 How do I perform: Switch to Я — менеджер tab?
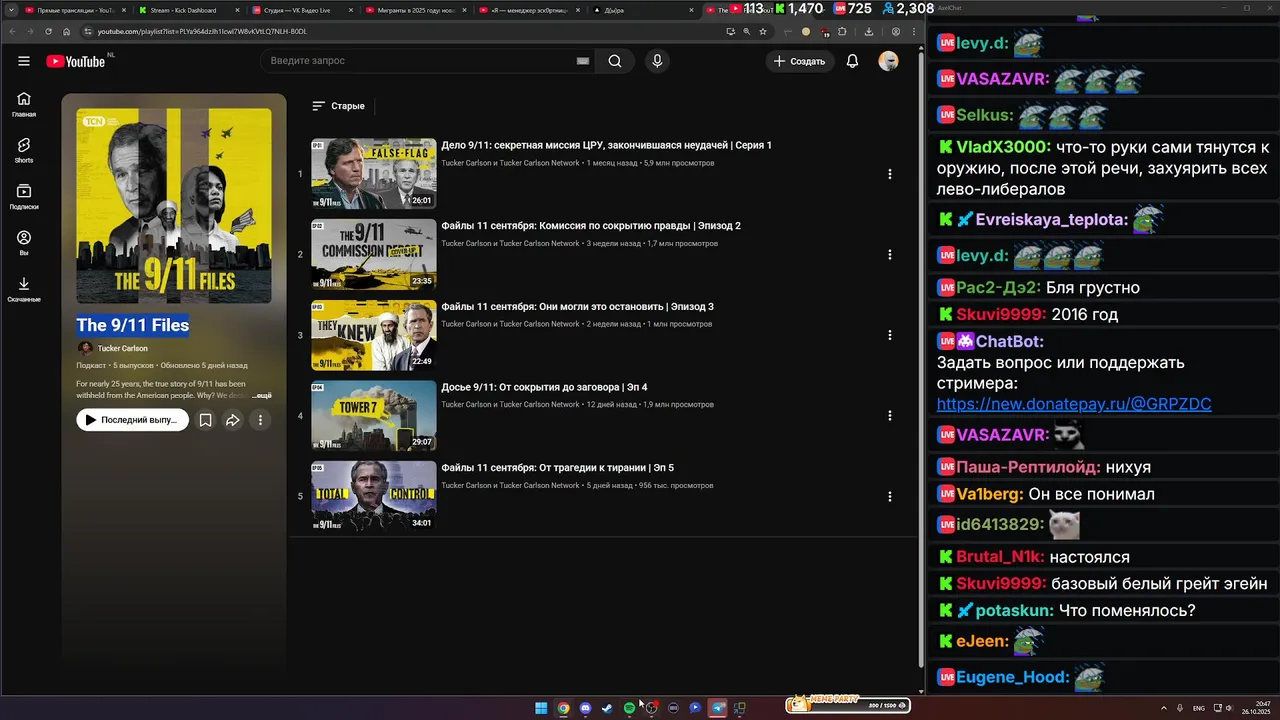pyautogui.click(x=529, y=10)
